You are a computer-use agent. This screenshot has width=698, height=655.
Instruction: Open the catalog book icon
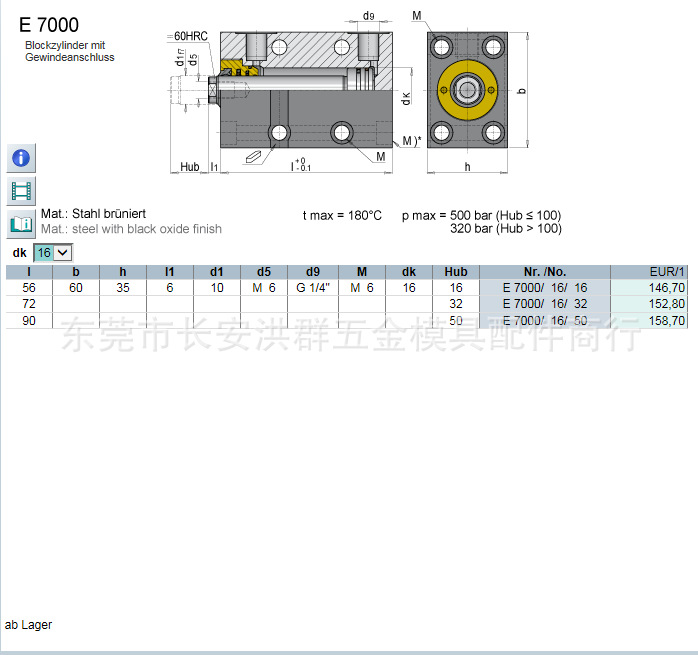coord(21,223)
